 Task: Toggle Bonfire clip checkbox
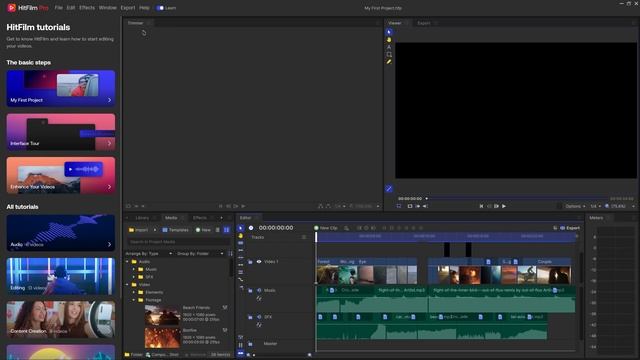225,330
